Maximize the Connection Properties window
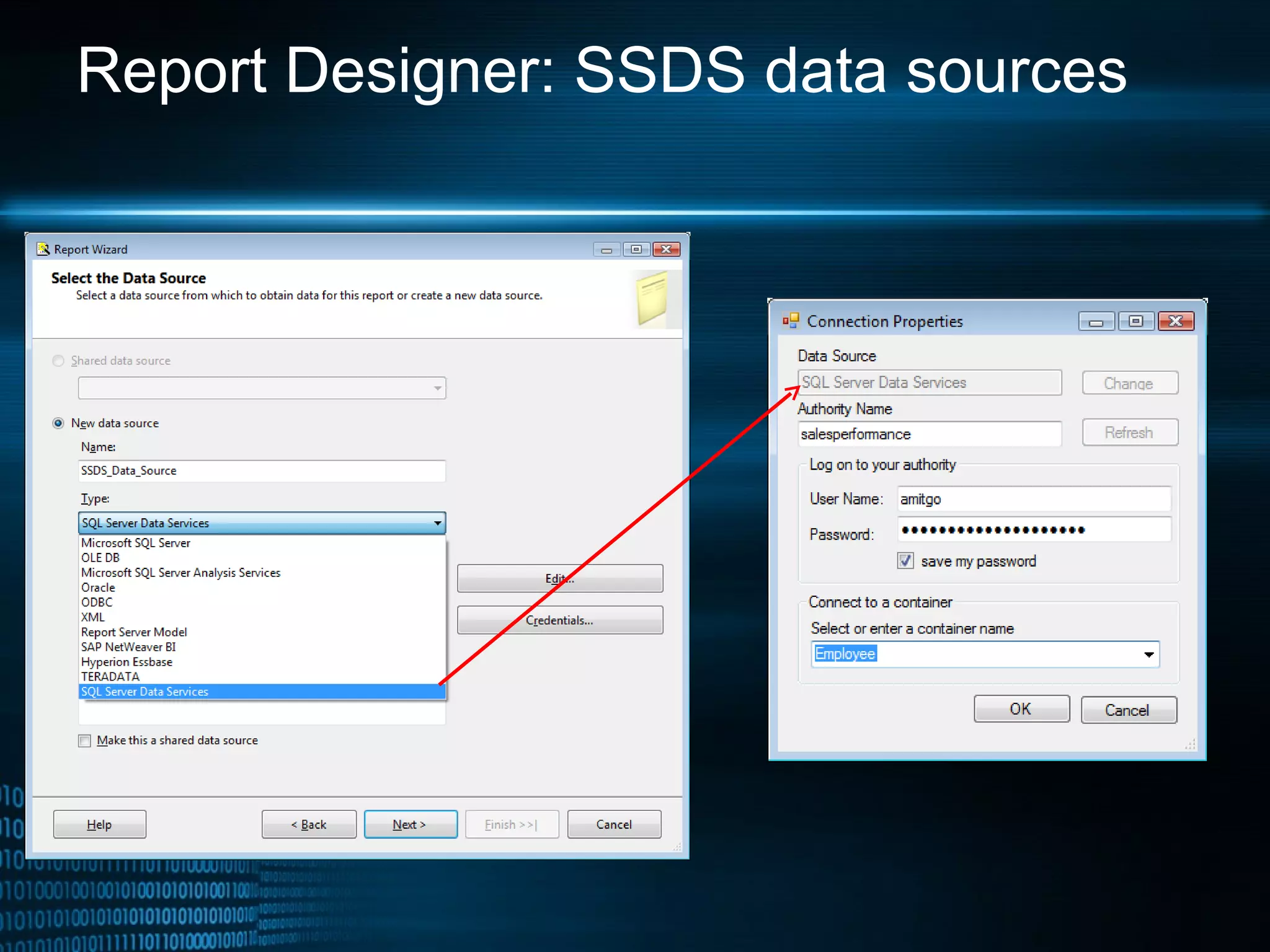Screen dimensions: 1270x952 tap(1135, 321)
